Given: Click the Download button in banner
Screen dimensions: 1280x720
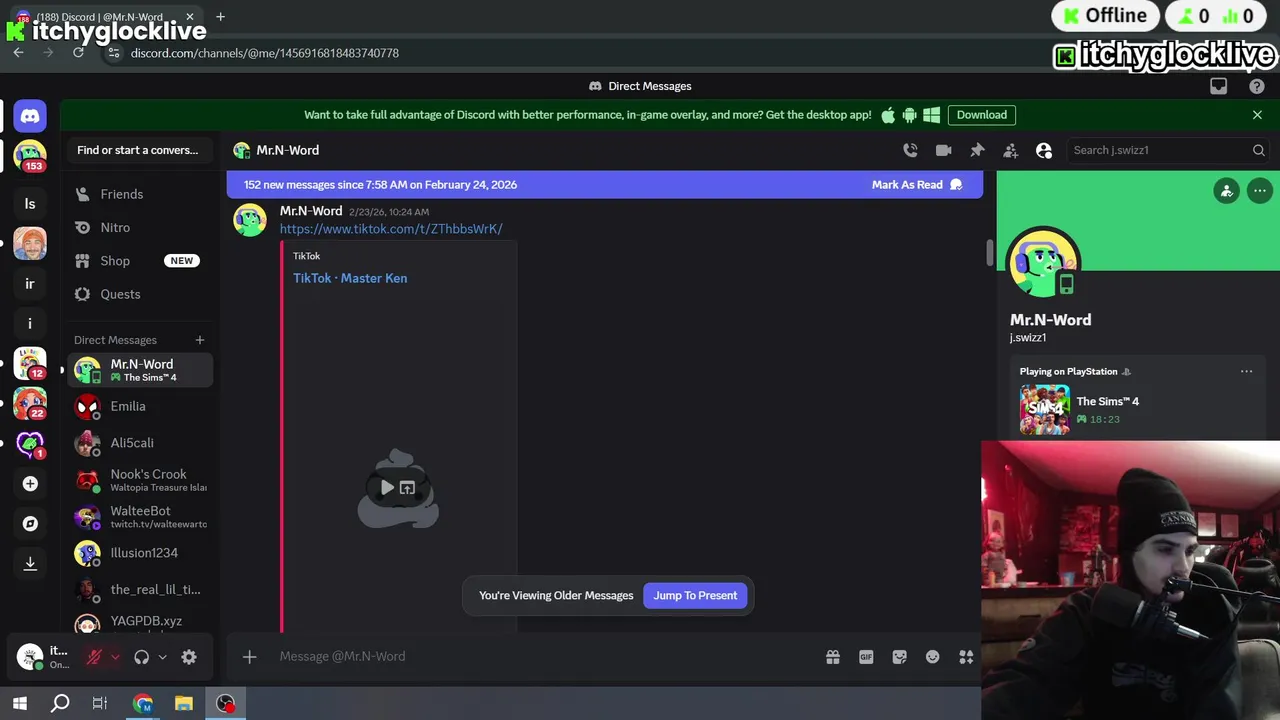Looking at the screenshot, I should click(981, 115).
